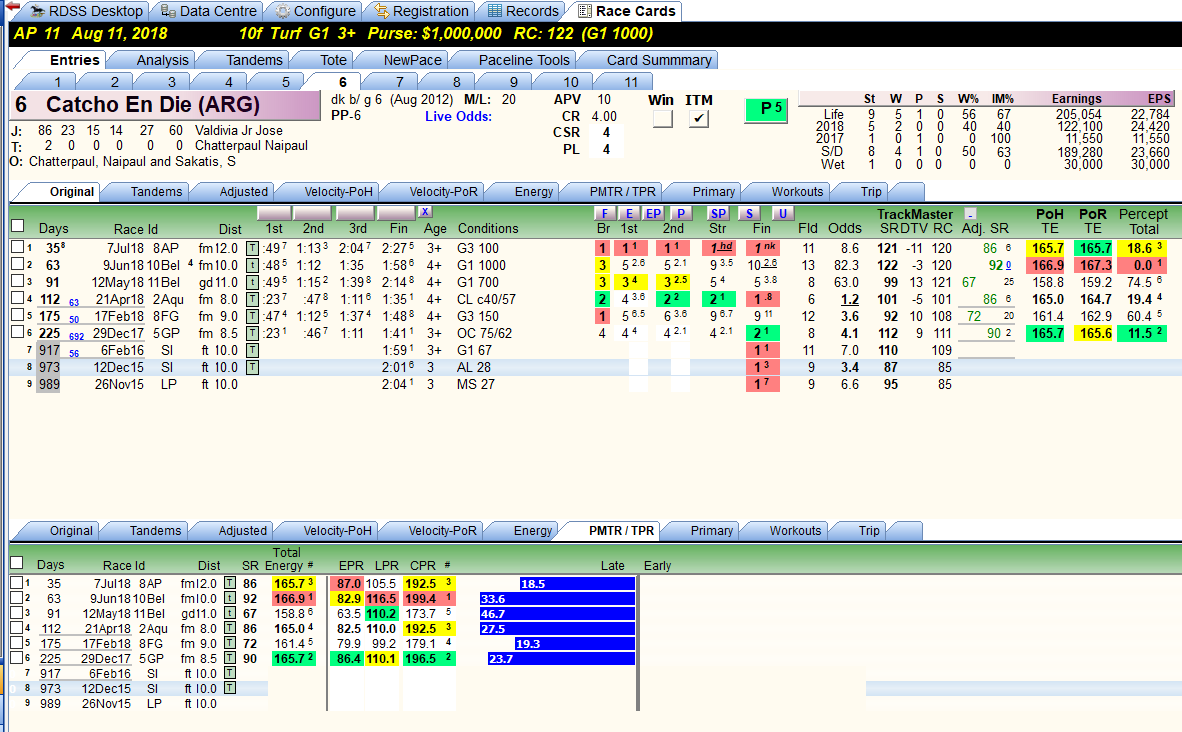Collapse the TrackMaster minus button

point(970,214)
